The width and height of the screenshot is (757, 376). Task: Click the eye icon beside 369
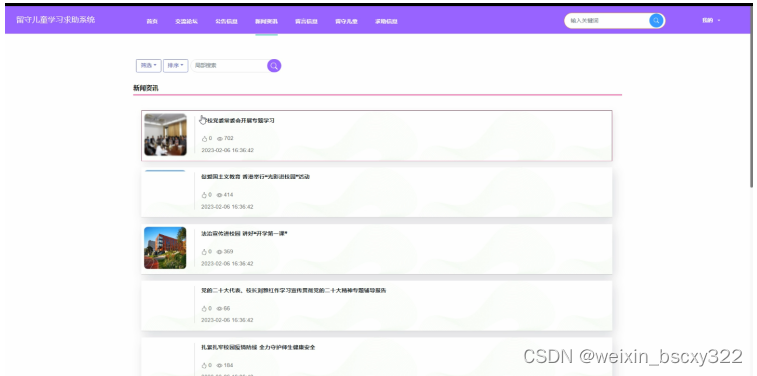coord(220,252)
